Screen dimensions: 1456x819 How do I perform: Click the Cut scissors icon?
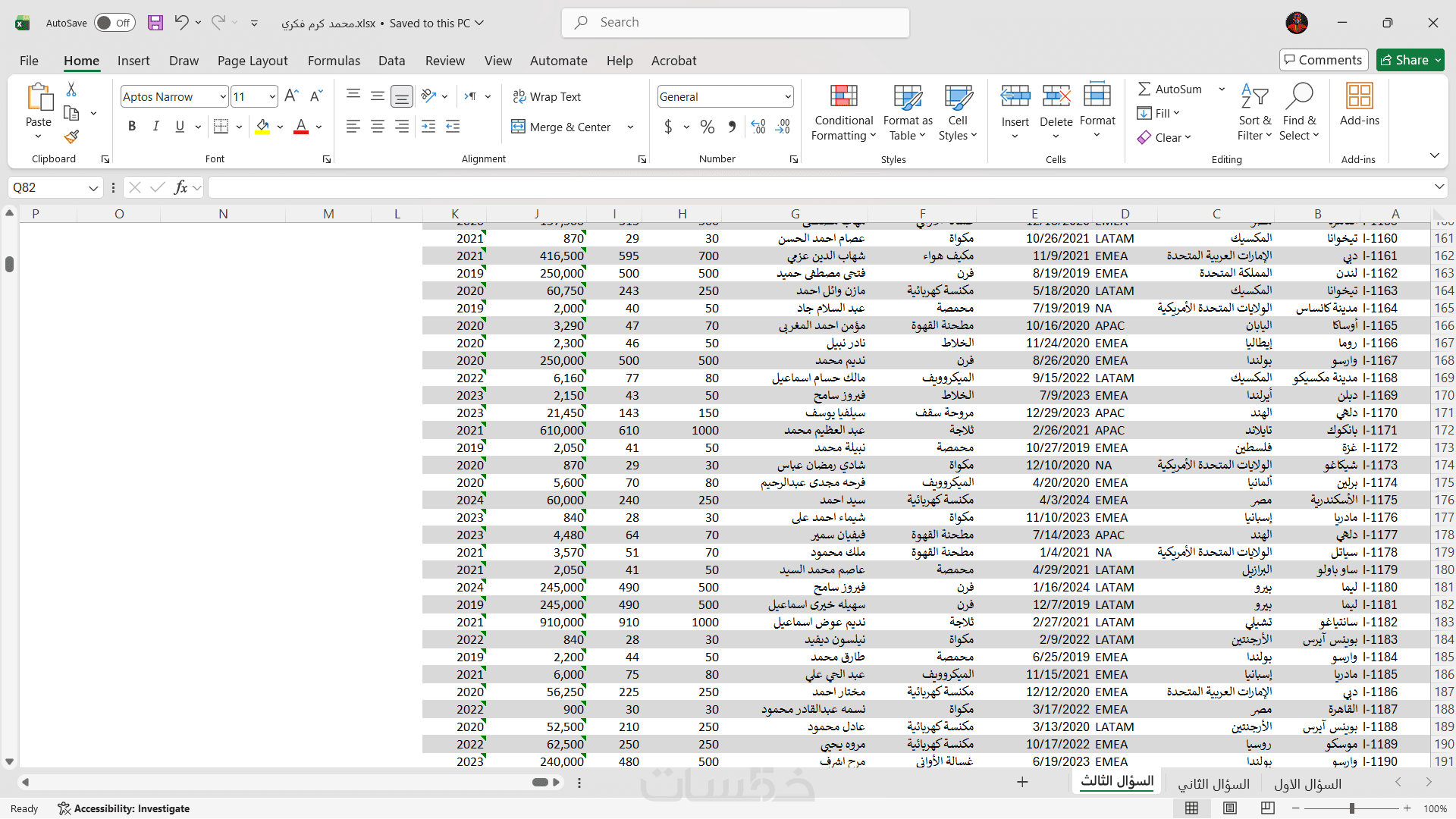point(71,89)
